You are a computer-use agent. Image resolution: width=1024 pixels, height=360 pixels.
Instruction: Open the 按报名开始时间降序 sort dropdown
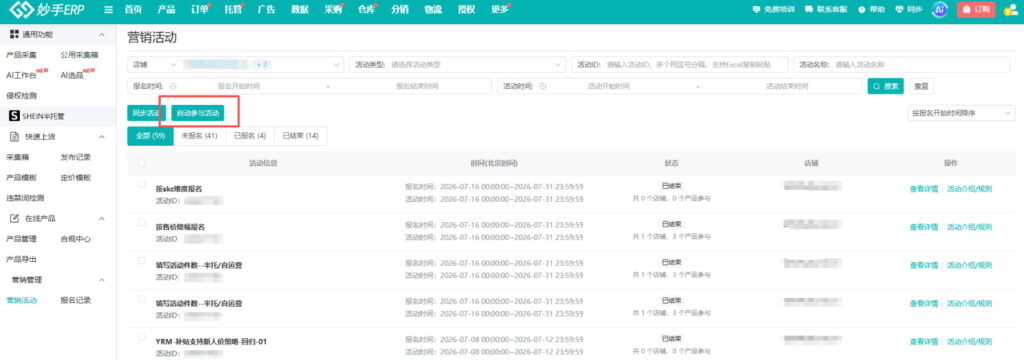(961, 113)
